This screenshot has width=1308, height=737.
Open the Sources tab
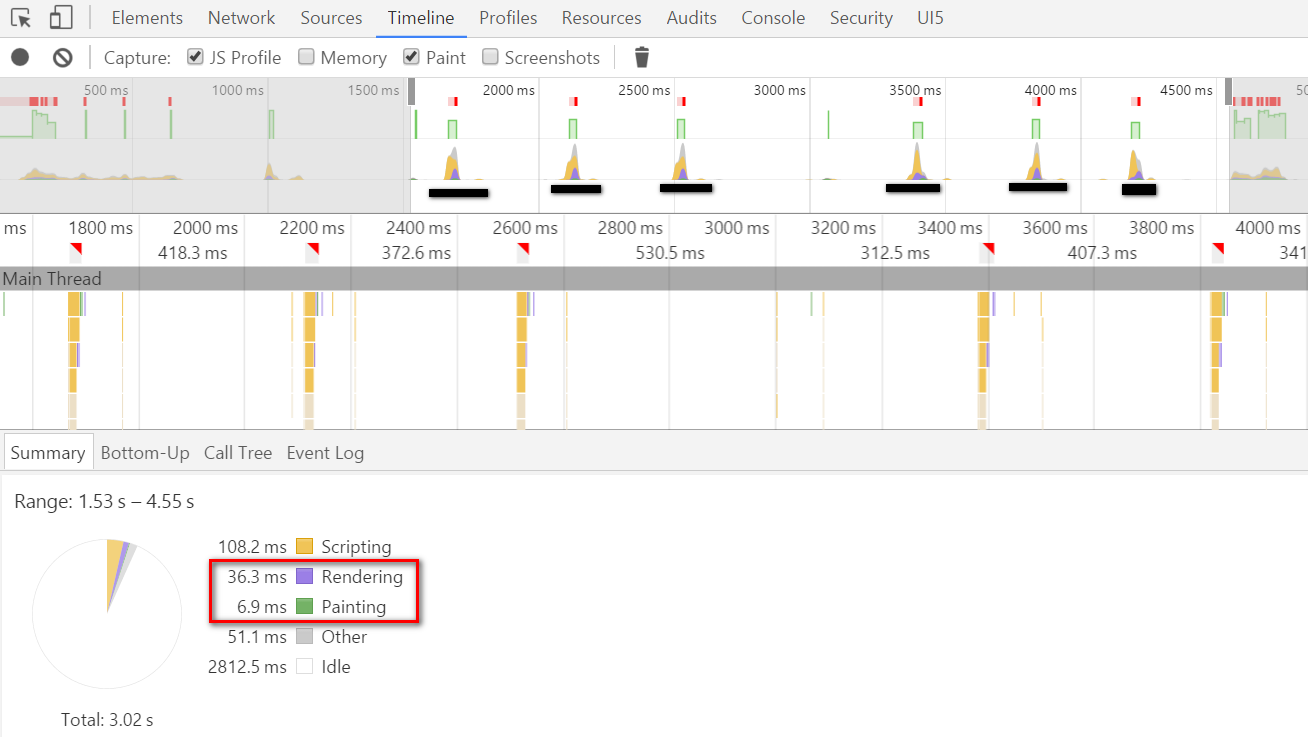(x=331, y=18)
